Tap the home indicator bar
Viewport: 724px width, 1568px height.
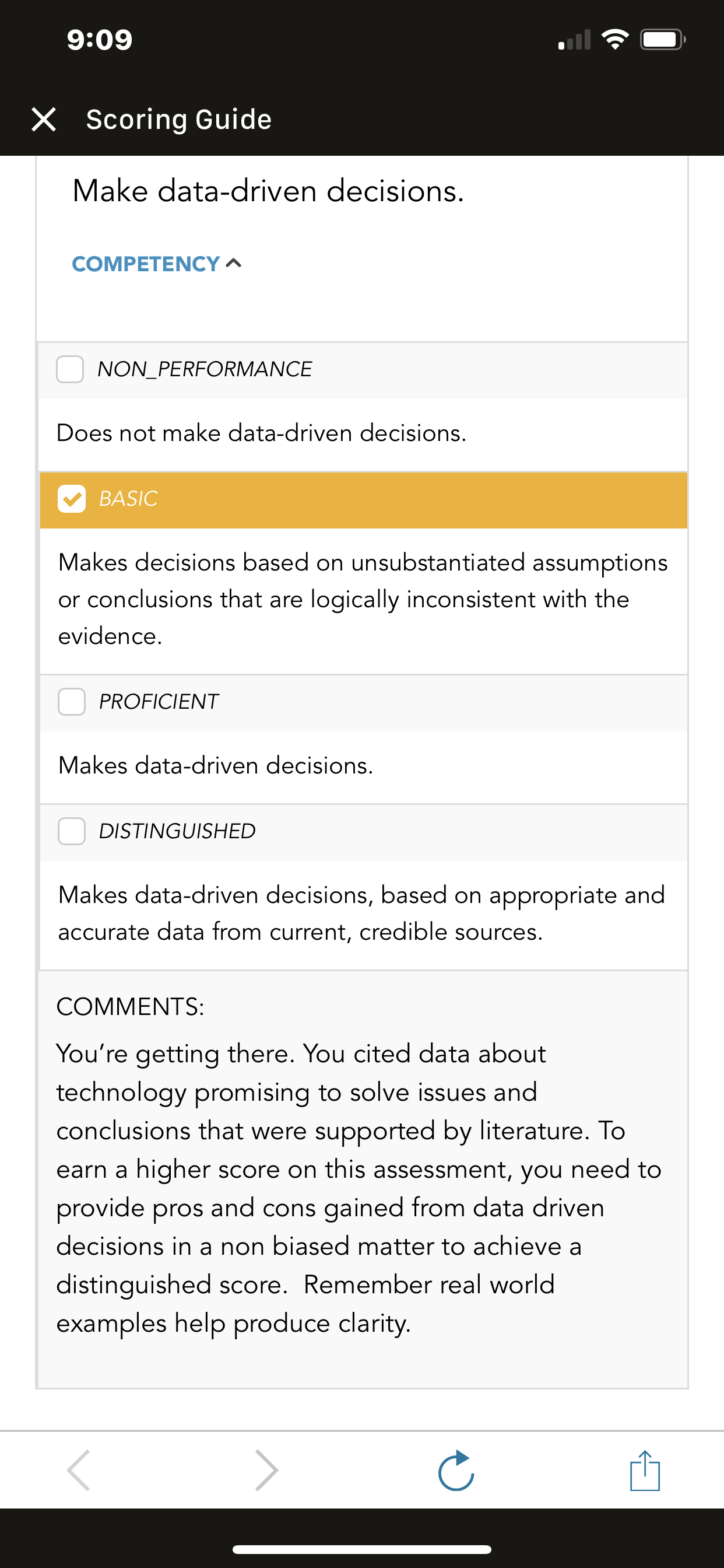pyautogui.click(x=362, y=1549)
